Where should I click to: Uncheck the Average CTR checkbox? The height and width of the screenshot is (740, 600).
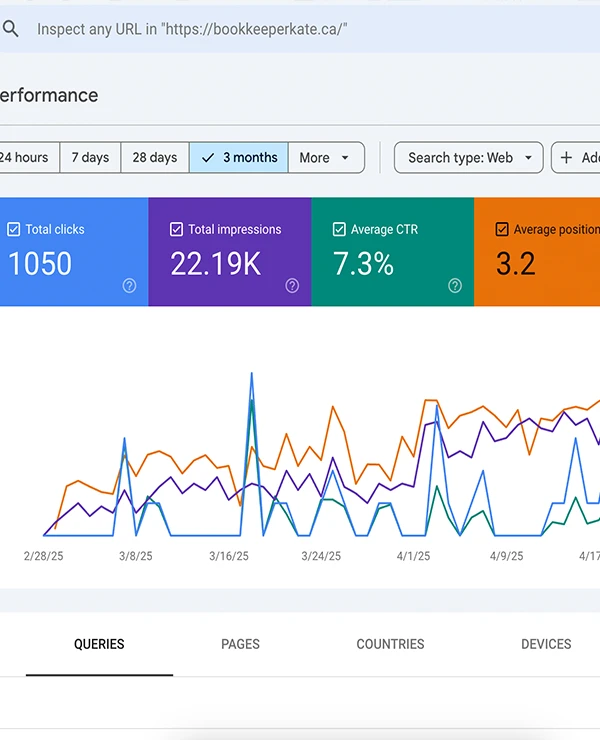tap(339, 229)
